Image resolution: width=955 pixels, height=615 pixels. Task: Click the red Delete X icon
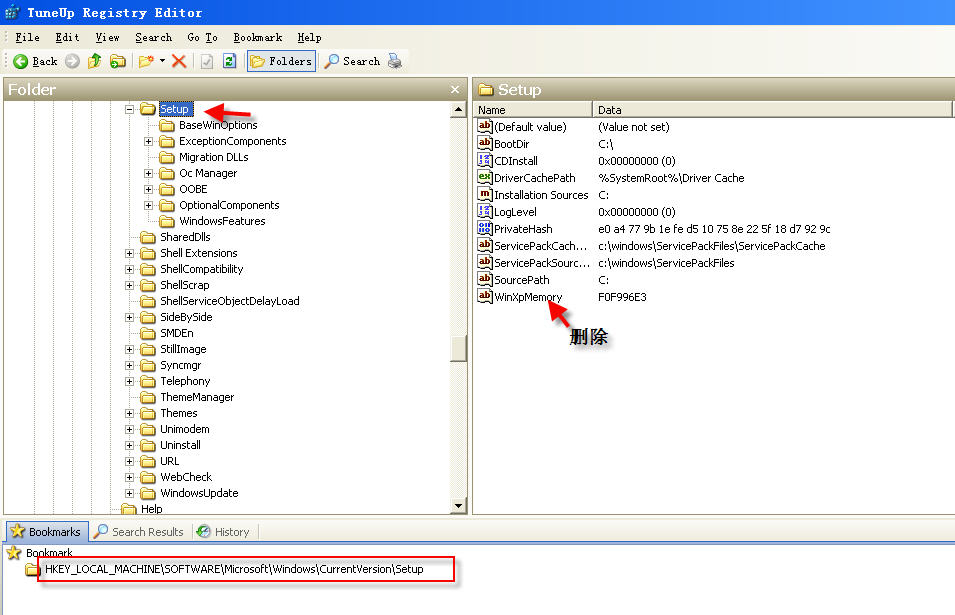coord(179,61)
